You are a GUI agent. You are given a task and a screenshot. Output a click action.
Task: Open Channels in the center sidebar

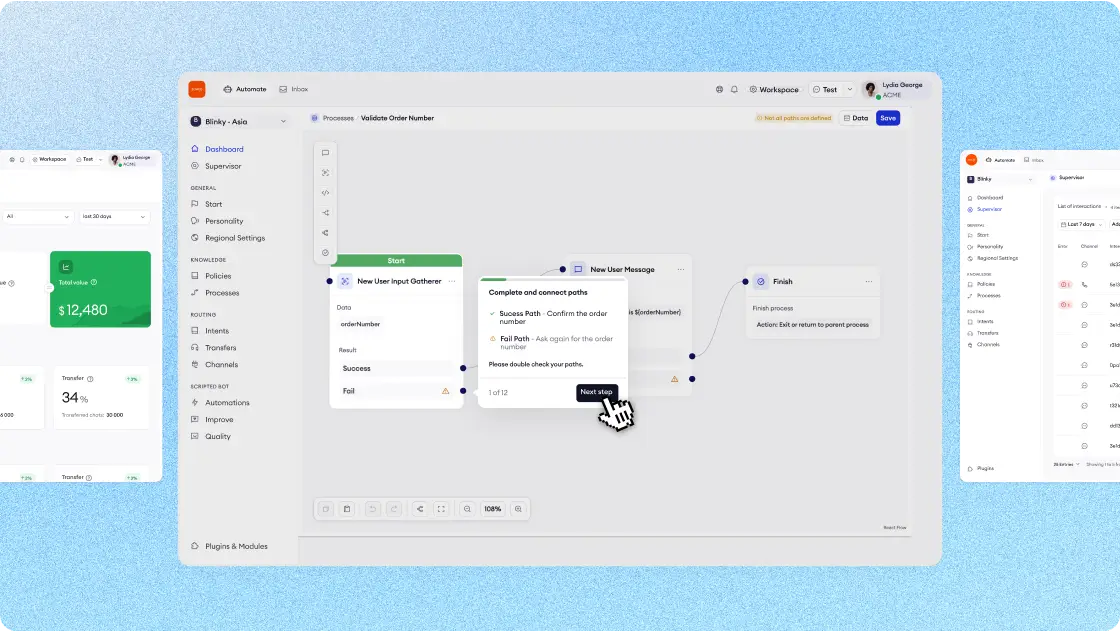pos(214,364)
